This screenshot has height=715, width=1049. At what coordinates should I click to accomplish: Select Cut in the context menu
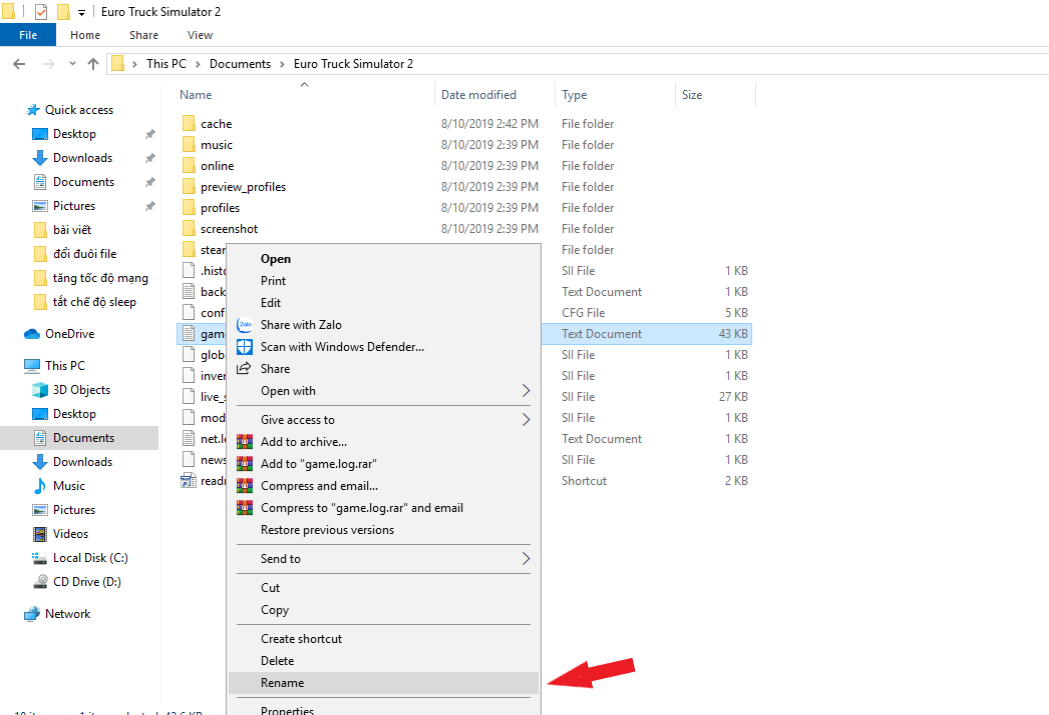tap(270, 587)
